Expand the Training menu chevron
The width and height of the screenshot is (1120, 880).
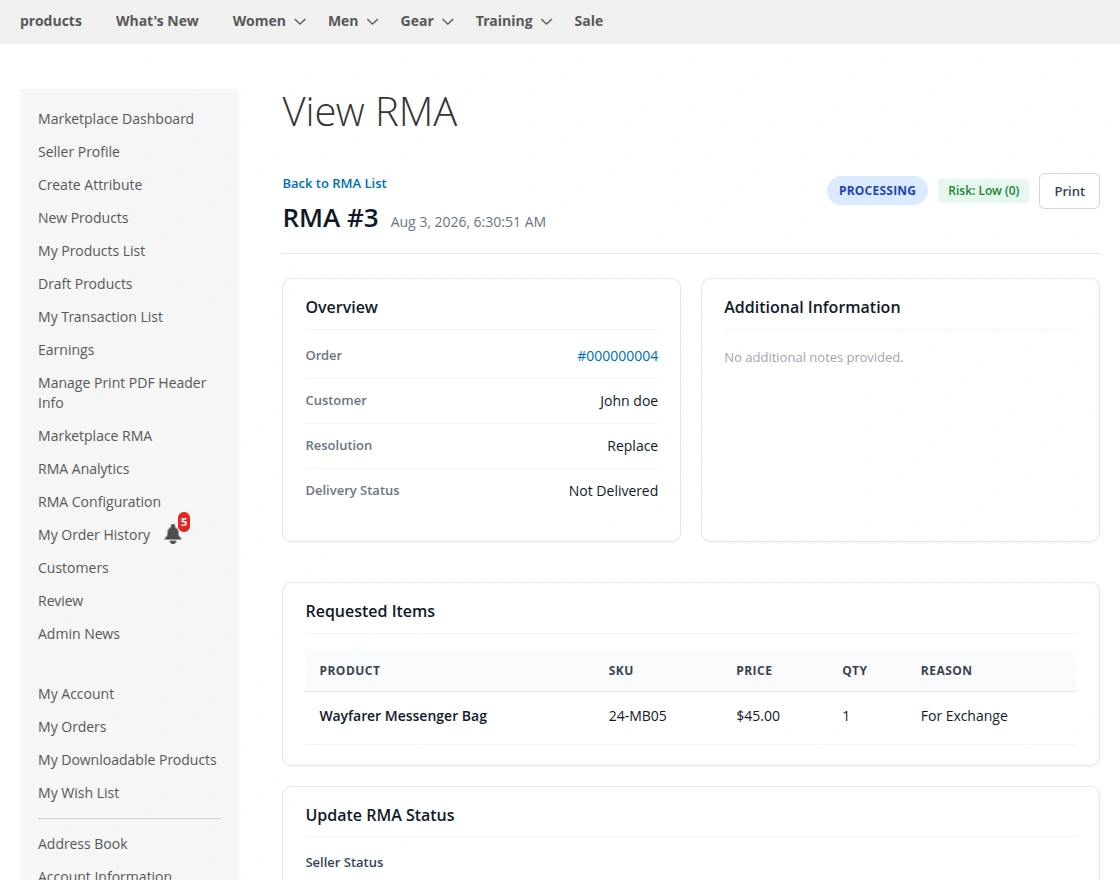click(x=546, y=21)
